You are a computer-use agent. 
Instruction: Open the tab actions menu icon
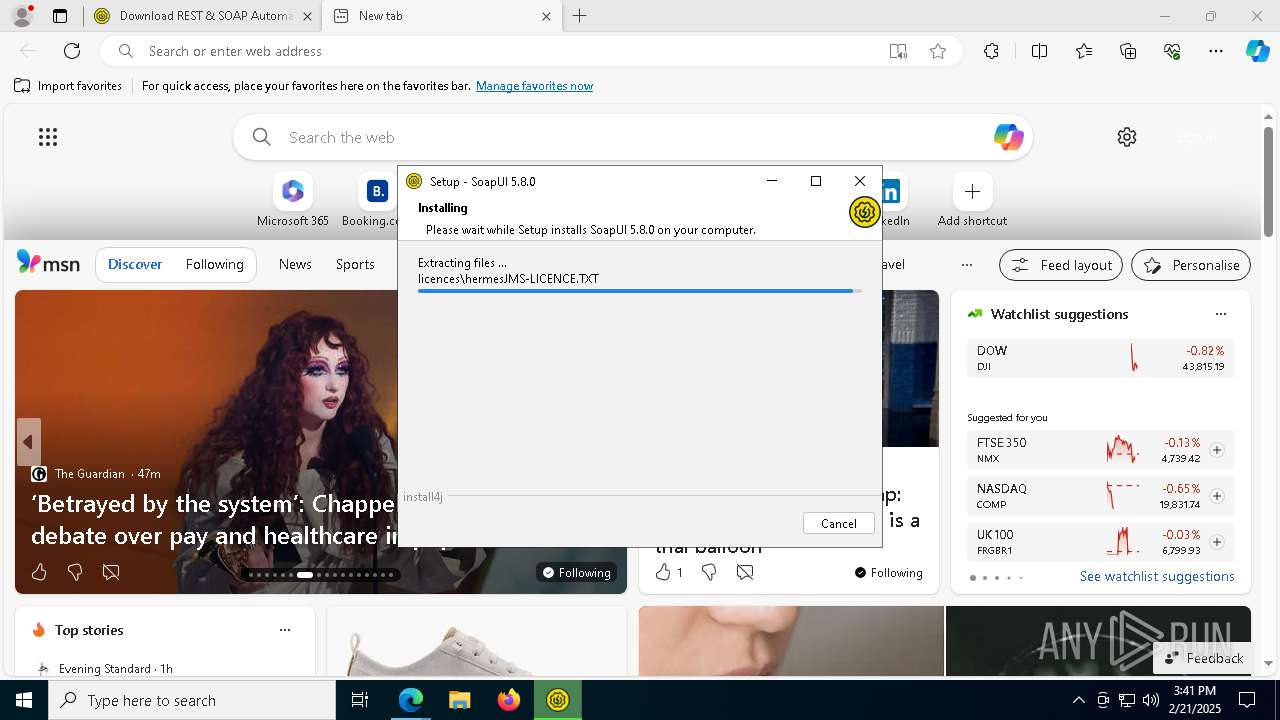(60, 16)
